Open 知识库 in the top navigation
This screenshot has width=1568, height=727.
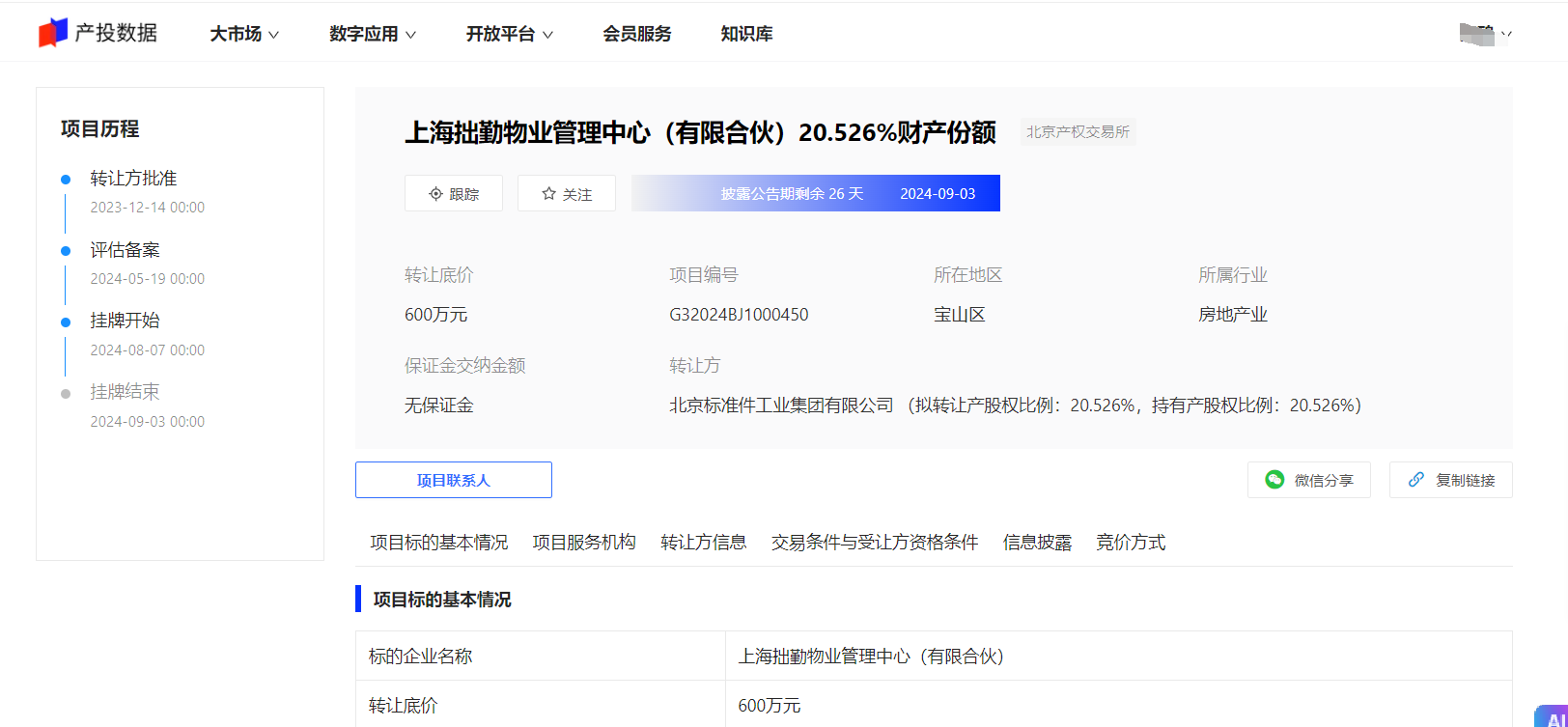tap(746, 34)
